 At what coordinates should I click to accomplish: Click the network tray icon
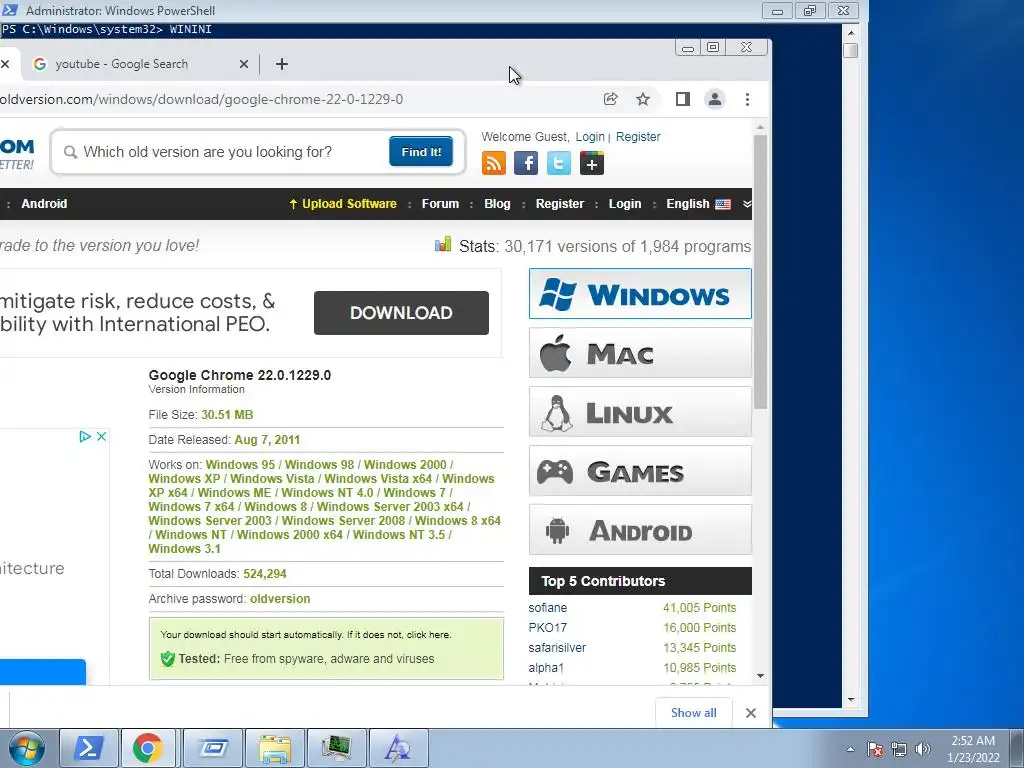(899, 749)
